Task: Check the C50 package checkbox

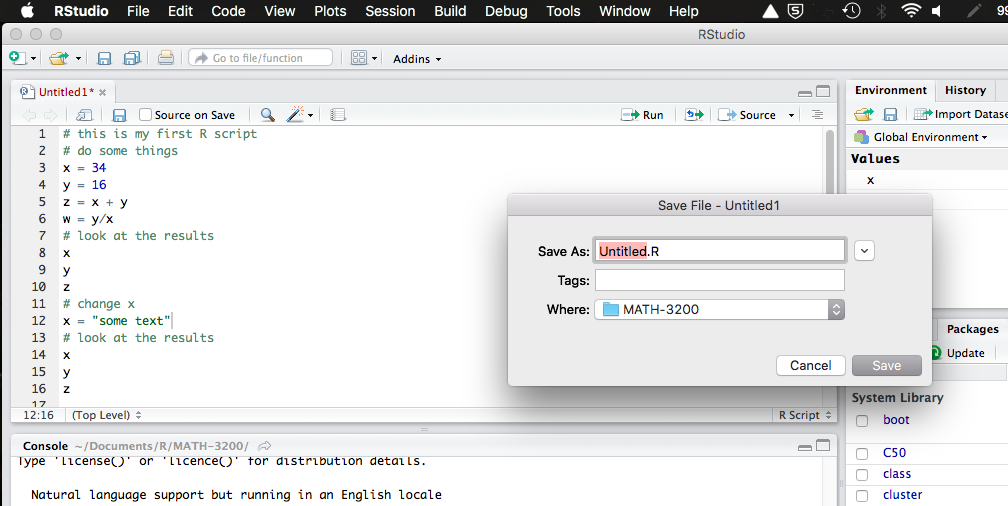Action: [x=862, y=453]
